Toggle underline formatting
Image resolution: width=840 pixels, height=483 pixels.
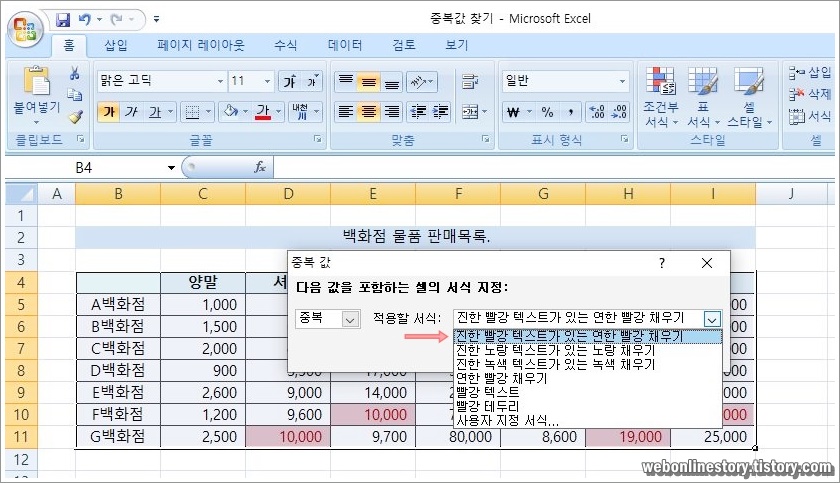155,112
